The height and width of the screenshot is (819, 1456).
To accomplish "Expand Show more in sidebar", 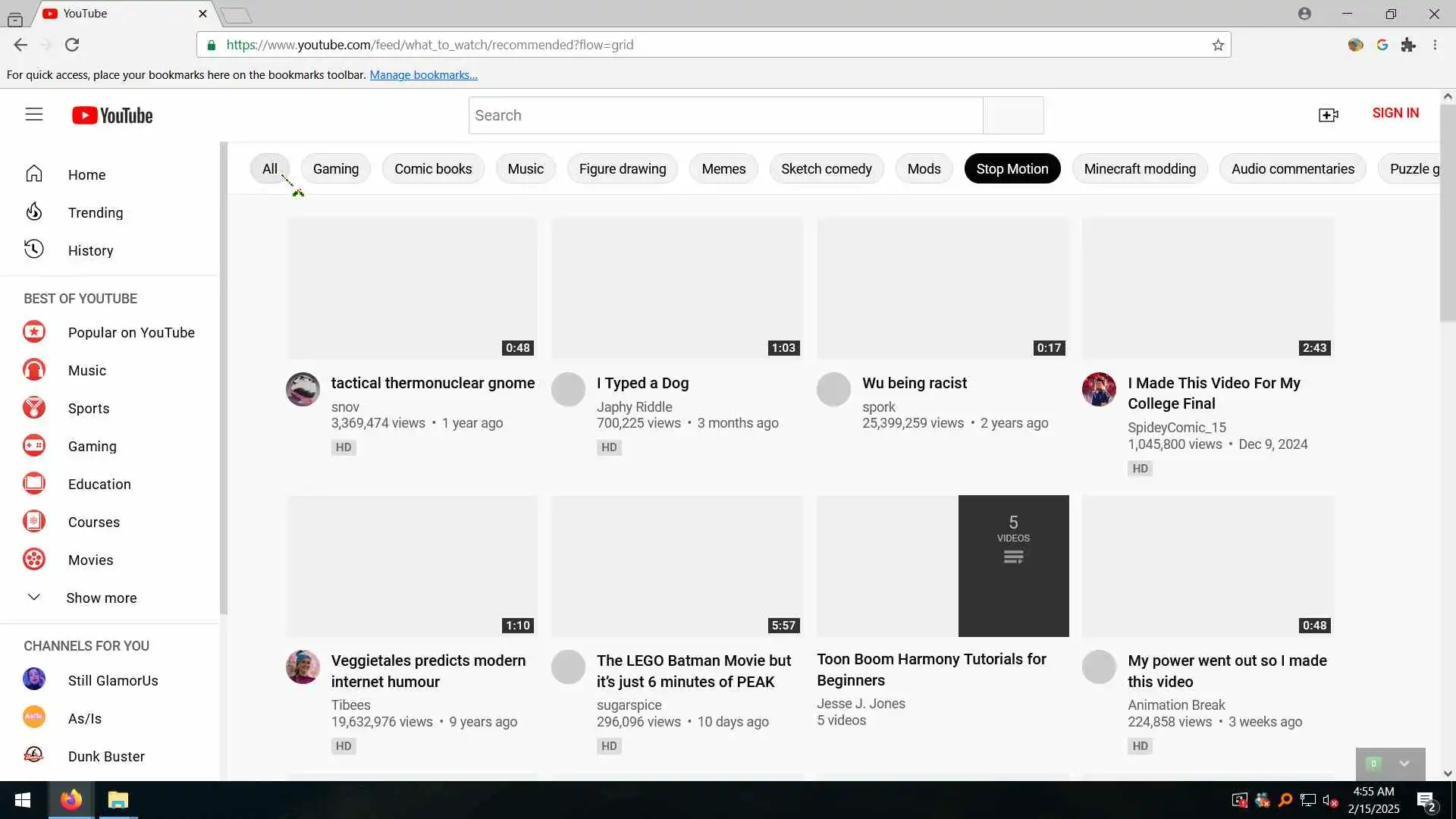I will [x=101, y=598].
